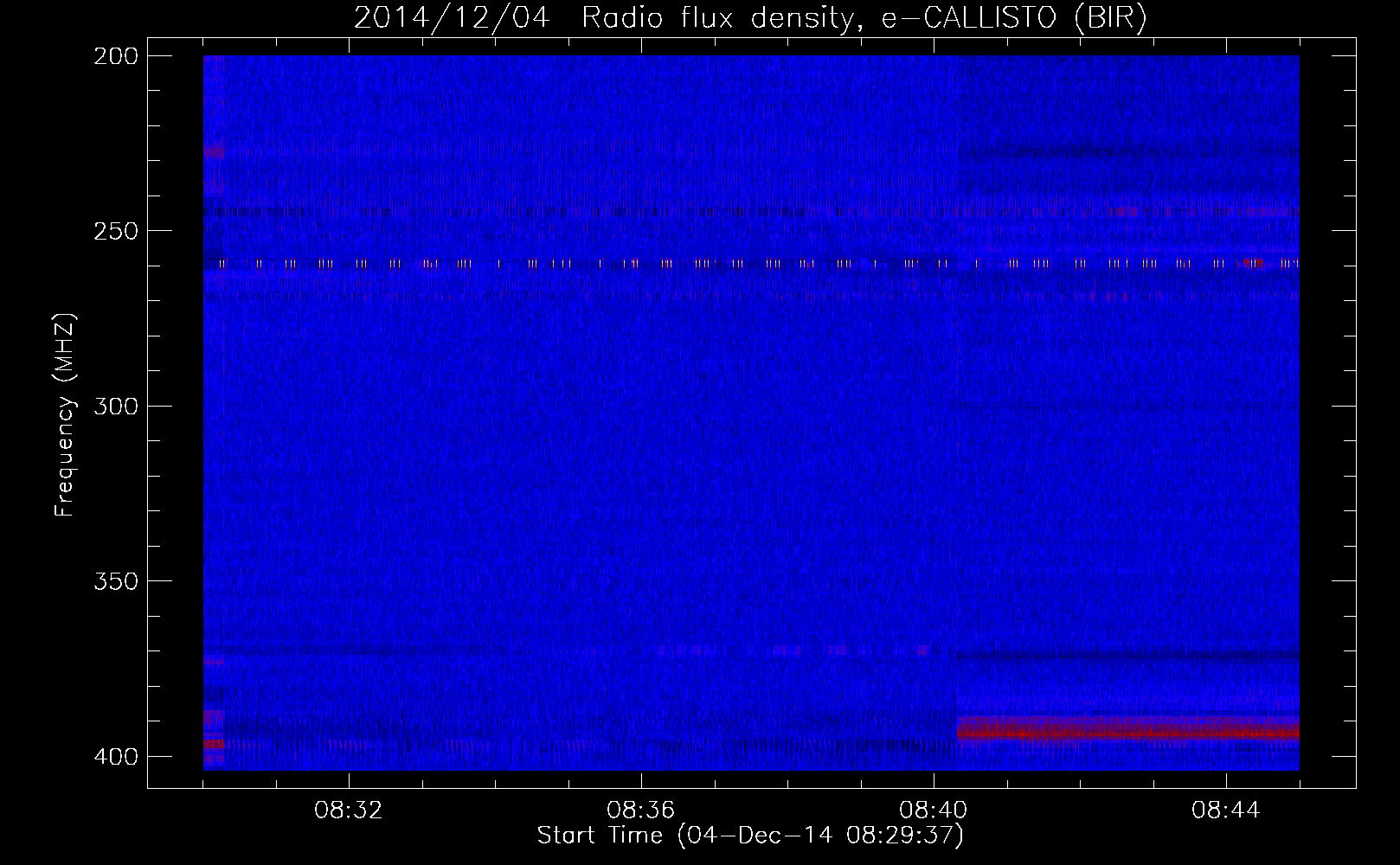Click the 200 frequency tick label

[115, 56]
